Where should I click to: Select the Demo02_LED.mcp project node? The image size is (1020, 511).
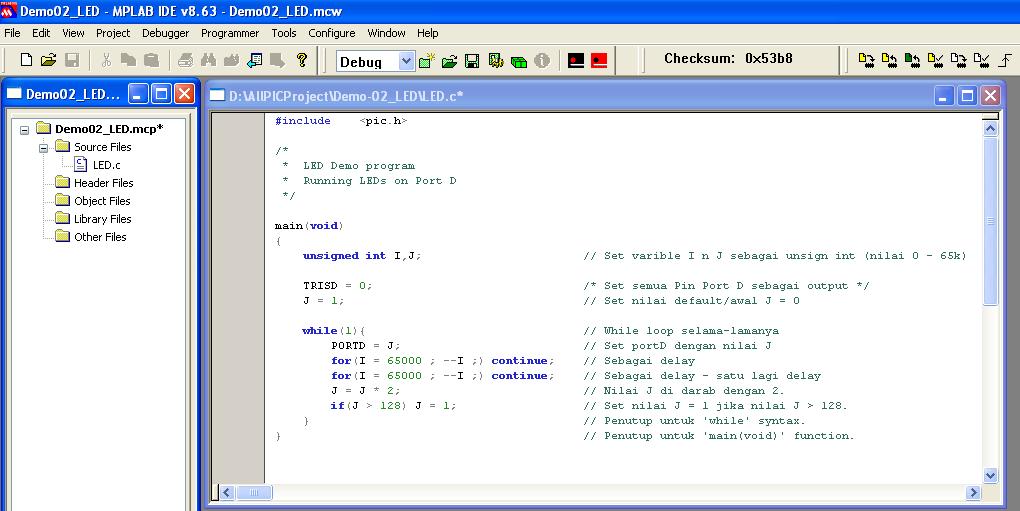[x=109, y=129]
